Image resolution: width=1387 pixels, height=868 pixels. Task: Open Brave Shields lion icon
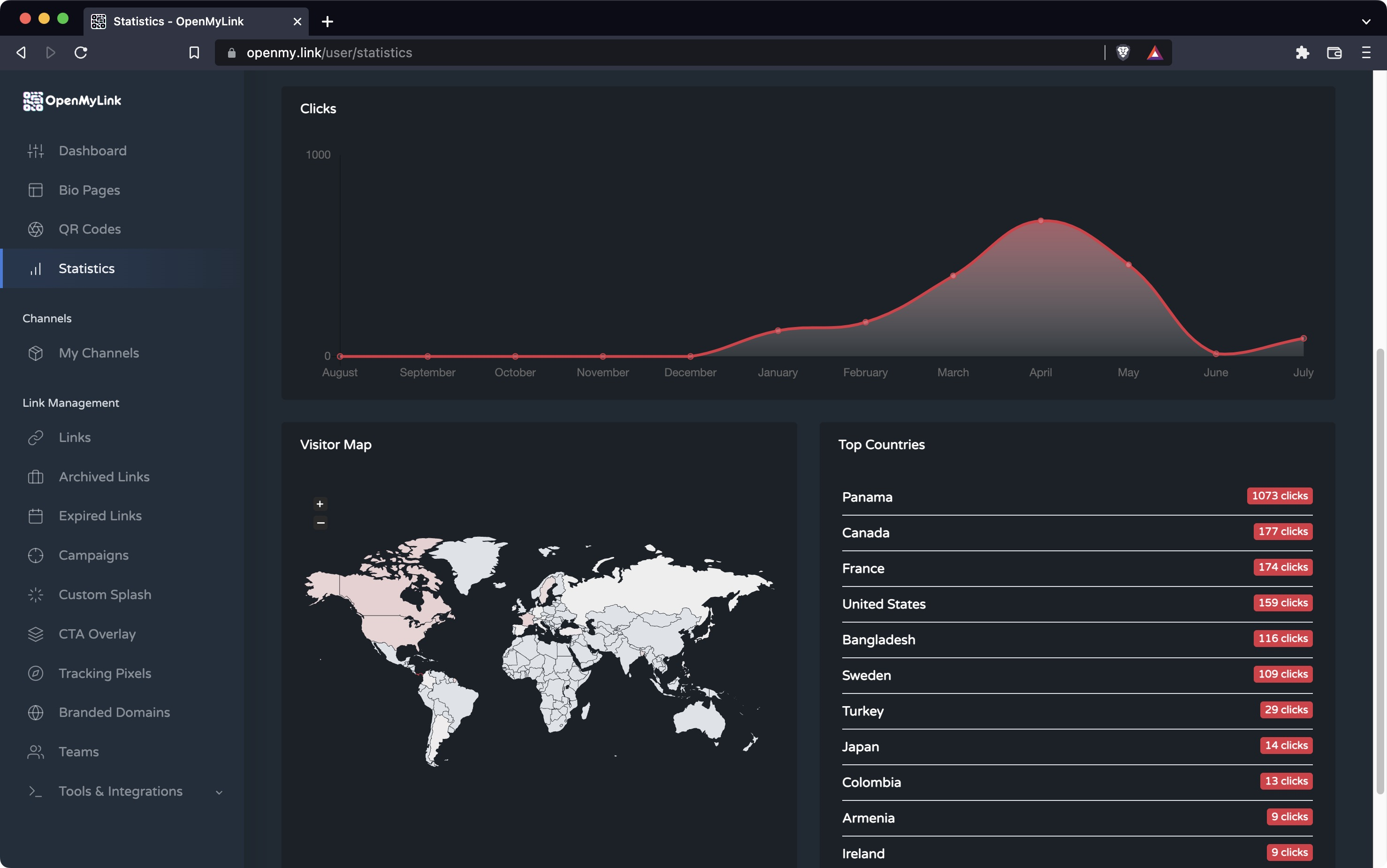[x=1122, y=53]
